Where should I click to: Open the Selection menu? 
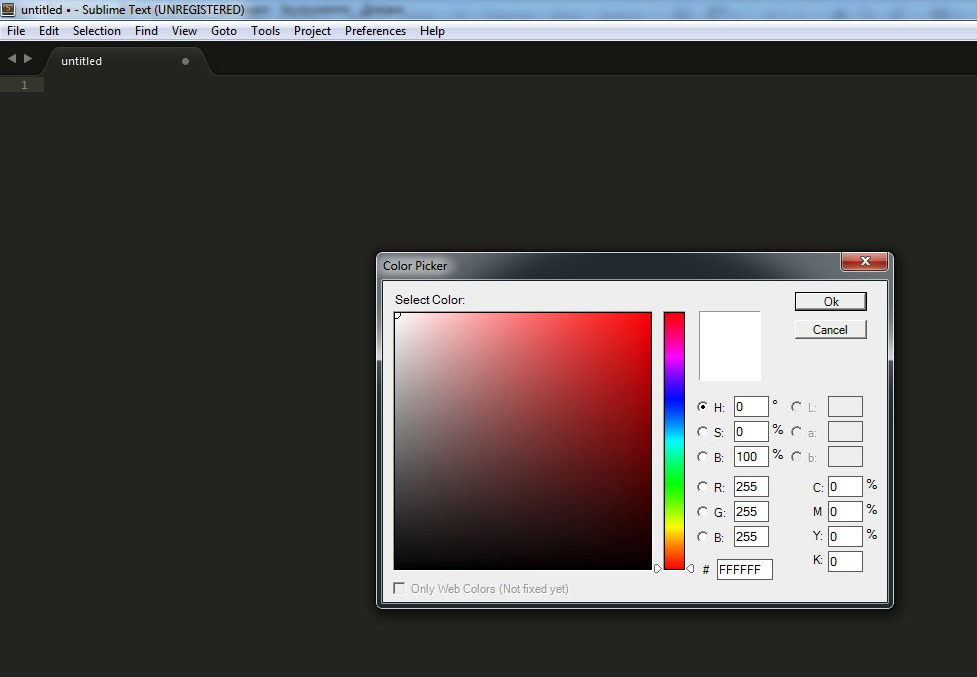click(97, 31)
